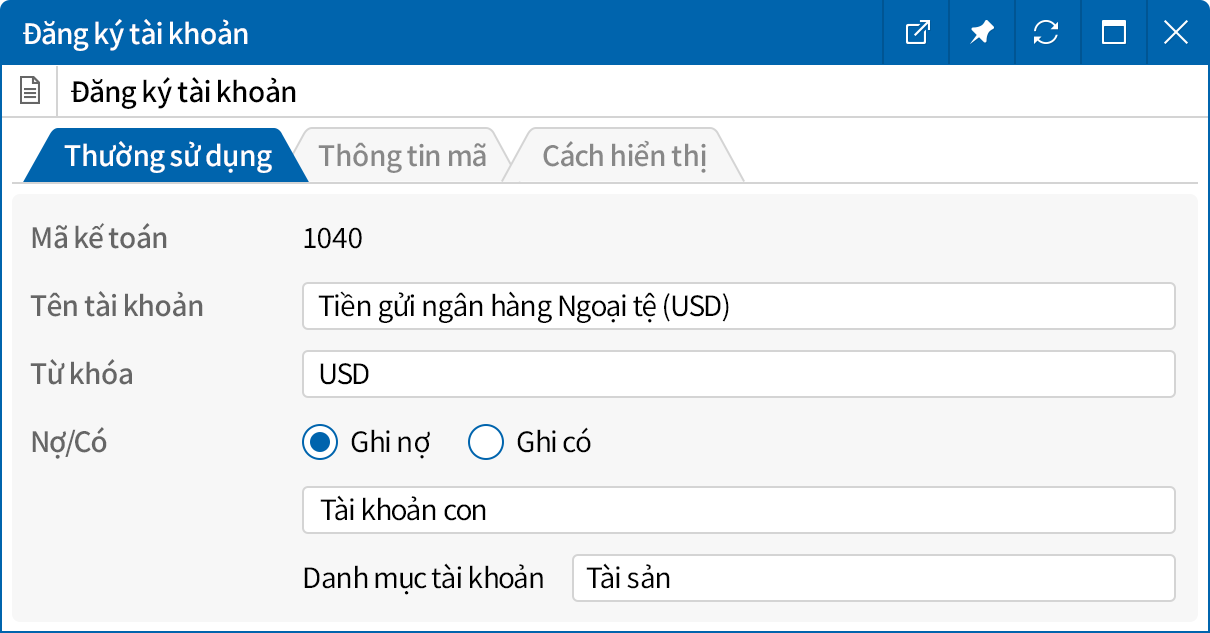Click the Đăng ký tài khoản breadcrumb link
The image size is (1210, 633).
[182, 91]
